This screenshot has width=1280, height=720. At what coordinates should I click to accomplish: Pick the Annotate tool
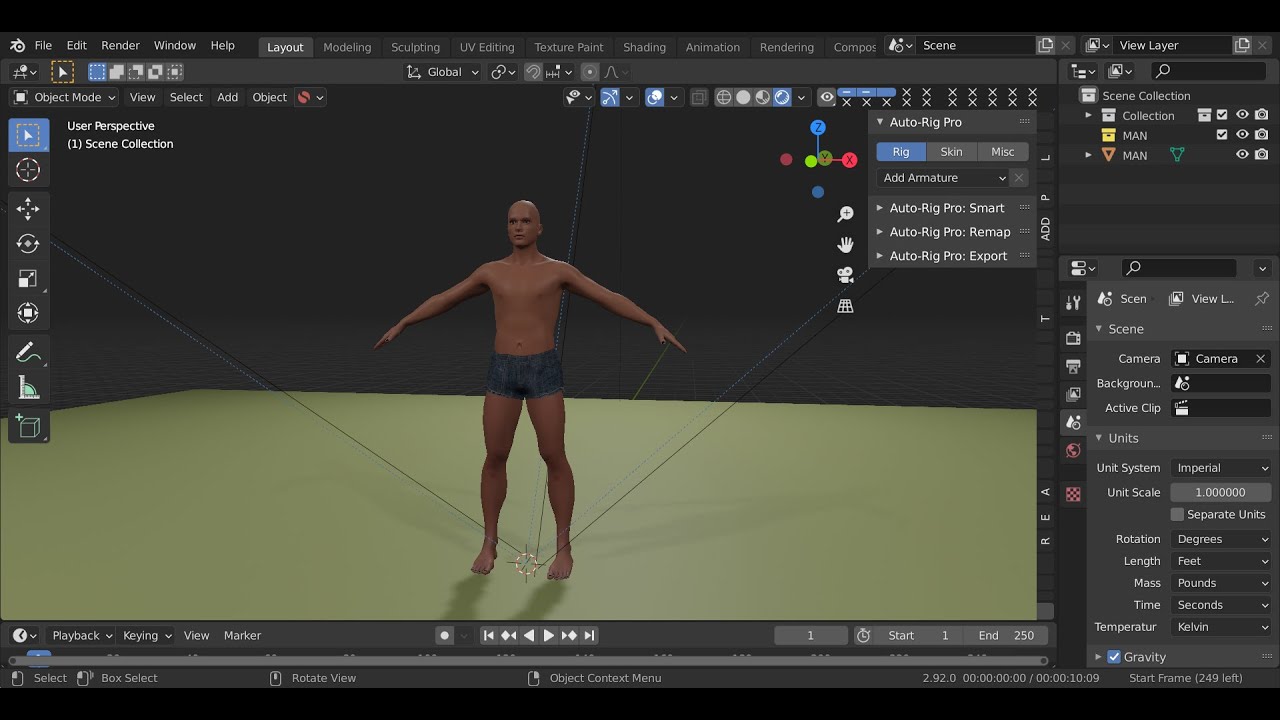pos(28,353)
